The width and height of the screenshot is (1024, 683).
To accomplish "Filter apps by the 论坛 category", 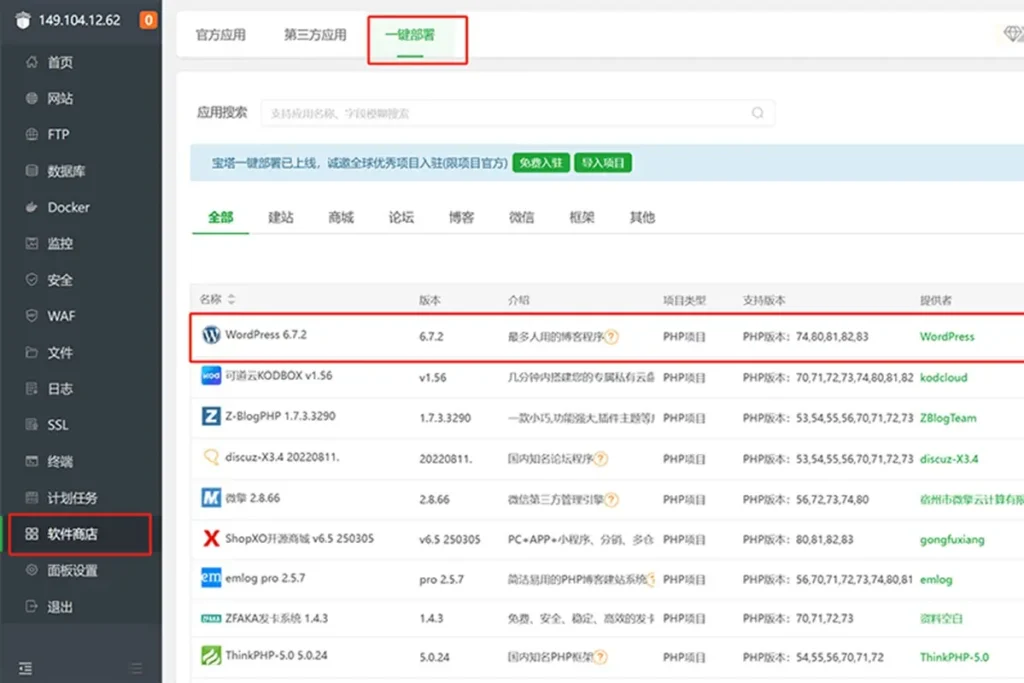I will pos(400,216).
